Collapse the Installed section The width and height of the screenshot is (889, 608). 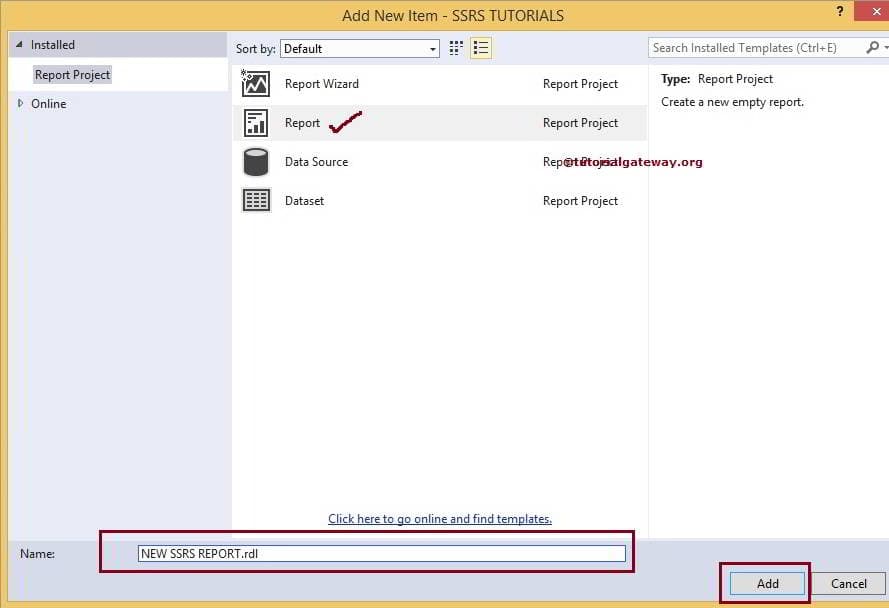click(18, 44)
